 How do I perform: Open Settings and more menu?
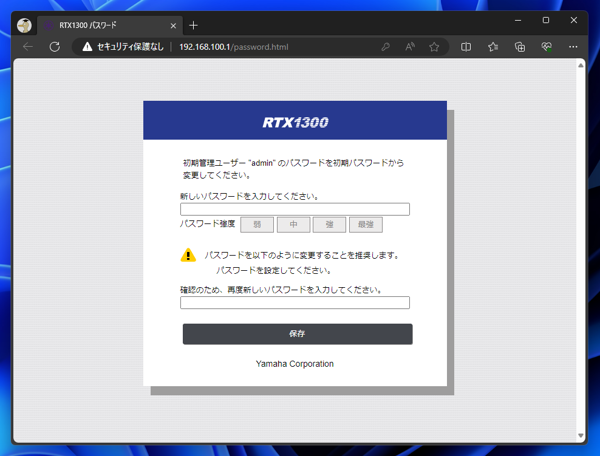point(573,47)
